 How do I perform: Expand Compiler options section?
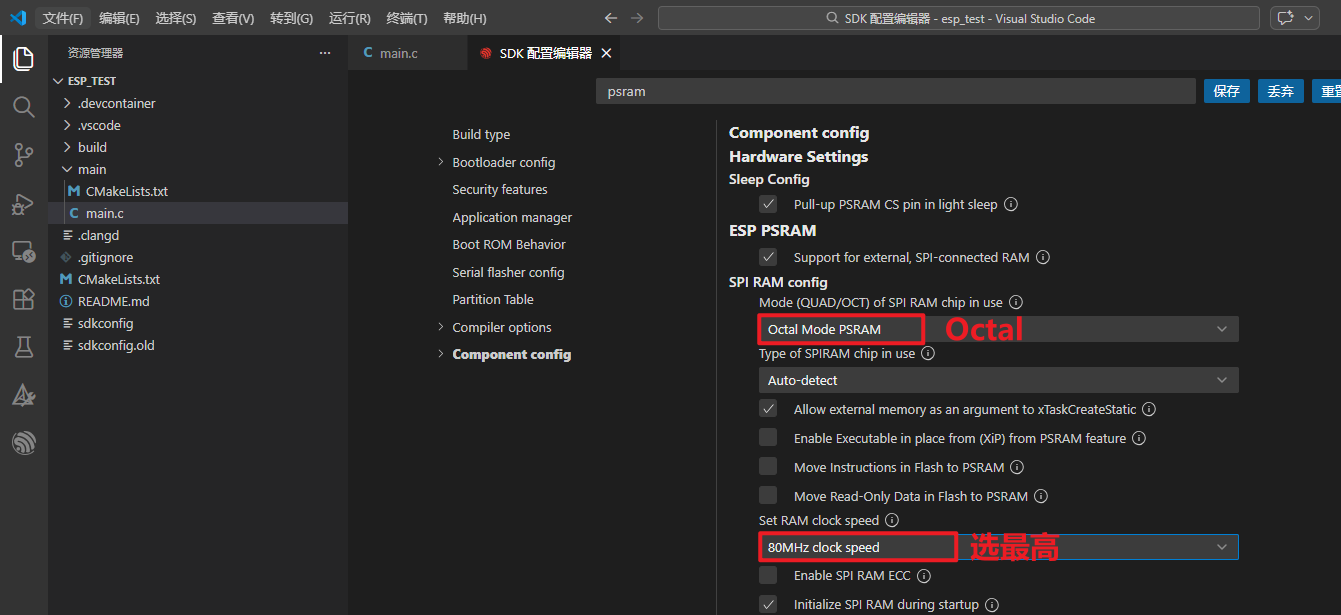[441, 327]
